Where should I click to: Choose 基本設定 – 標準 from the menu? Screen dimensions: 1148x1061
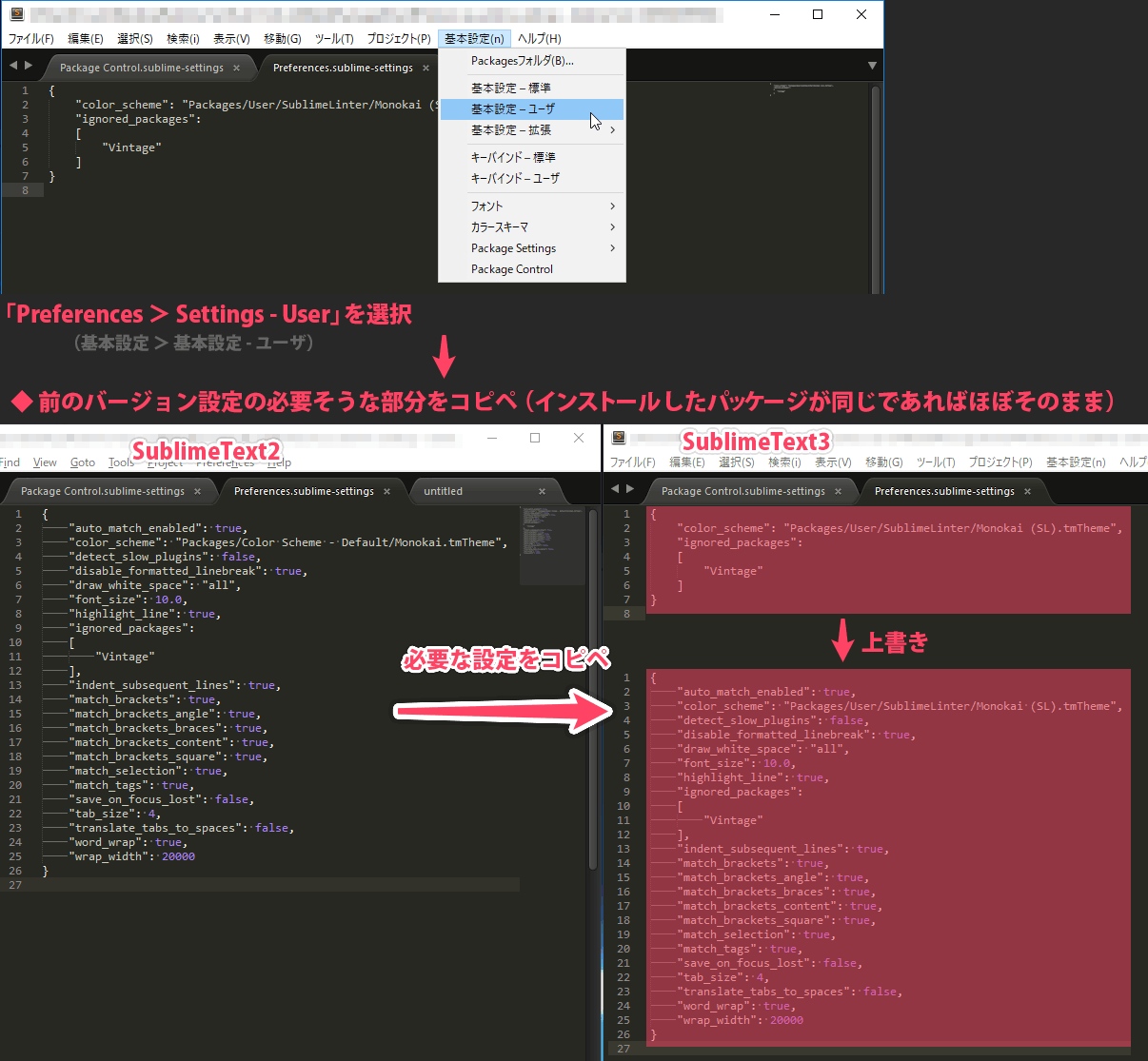point(532,88)
